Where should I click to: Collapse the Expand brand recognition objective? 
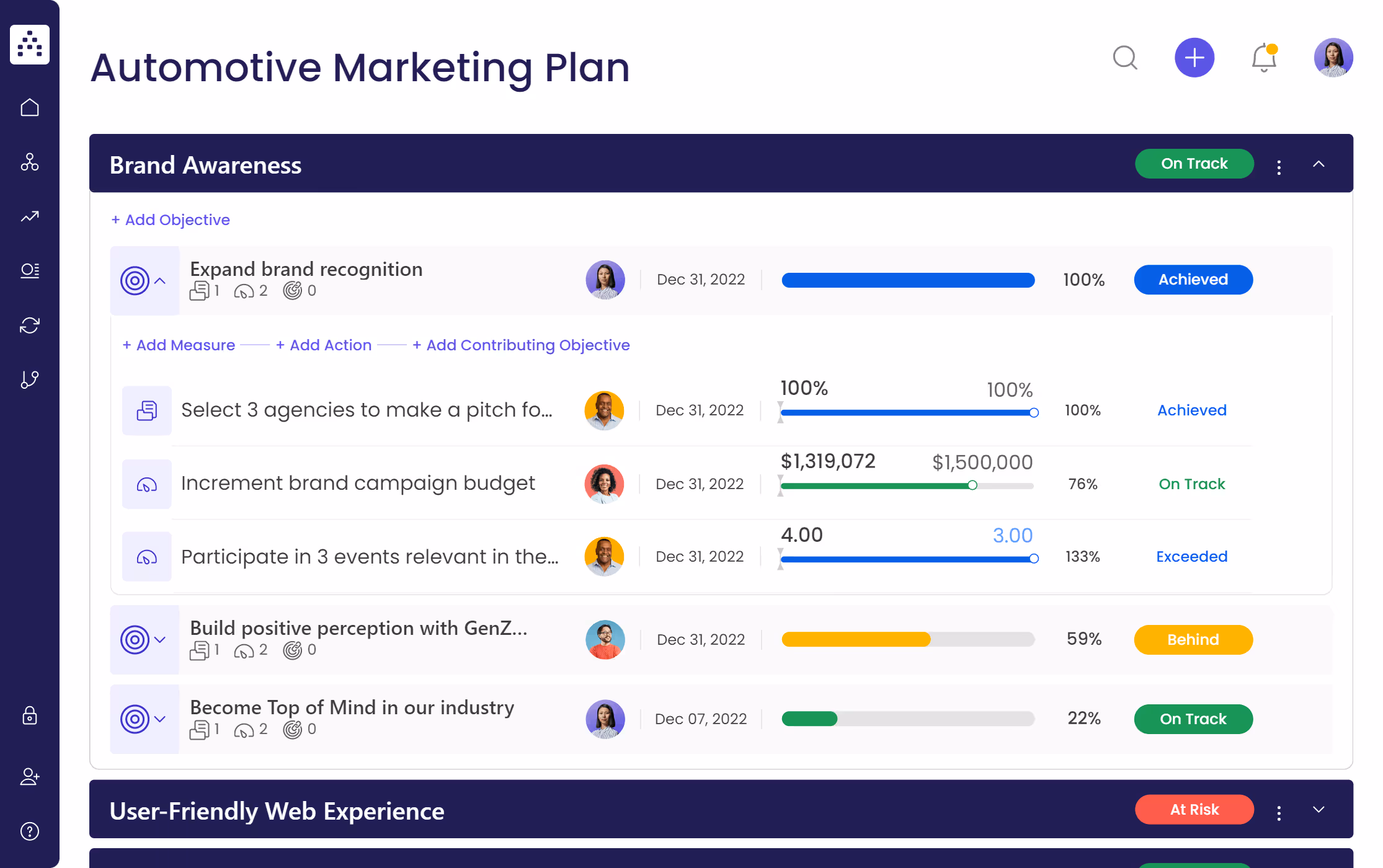click(x=159, y=280)
